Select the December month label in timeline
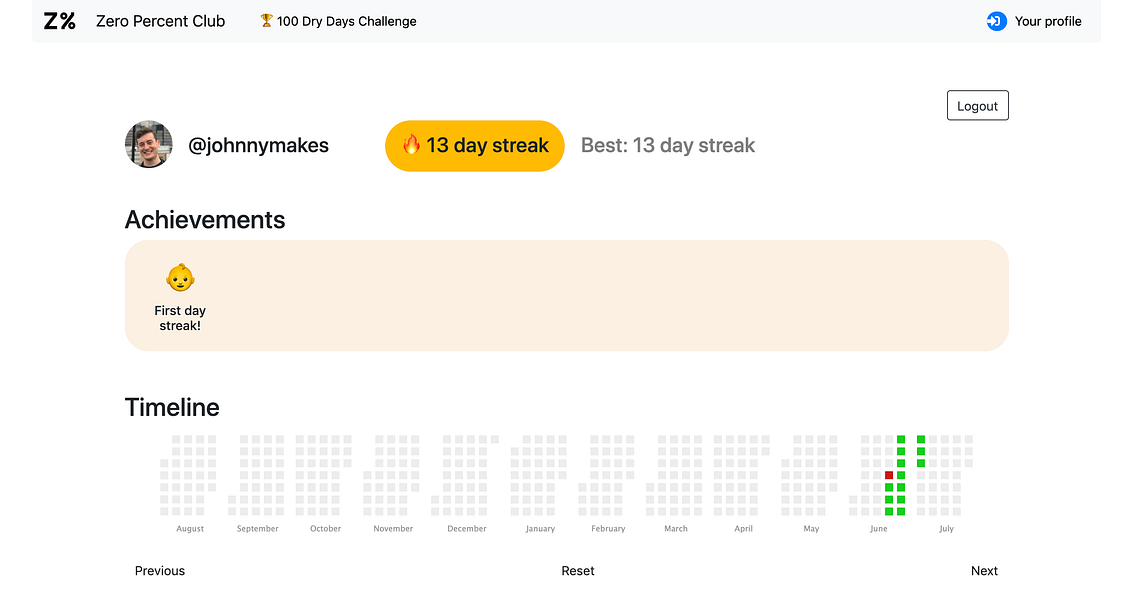Screen dimensions: 1133x600 [x=467, y=529]
